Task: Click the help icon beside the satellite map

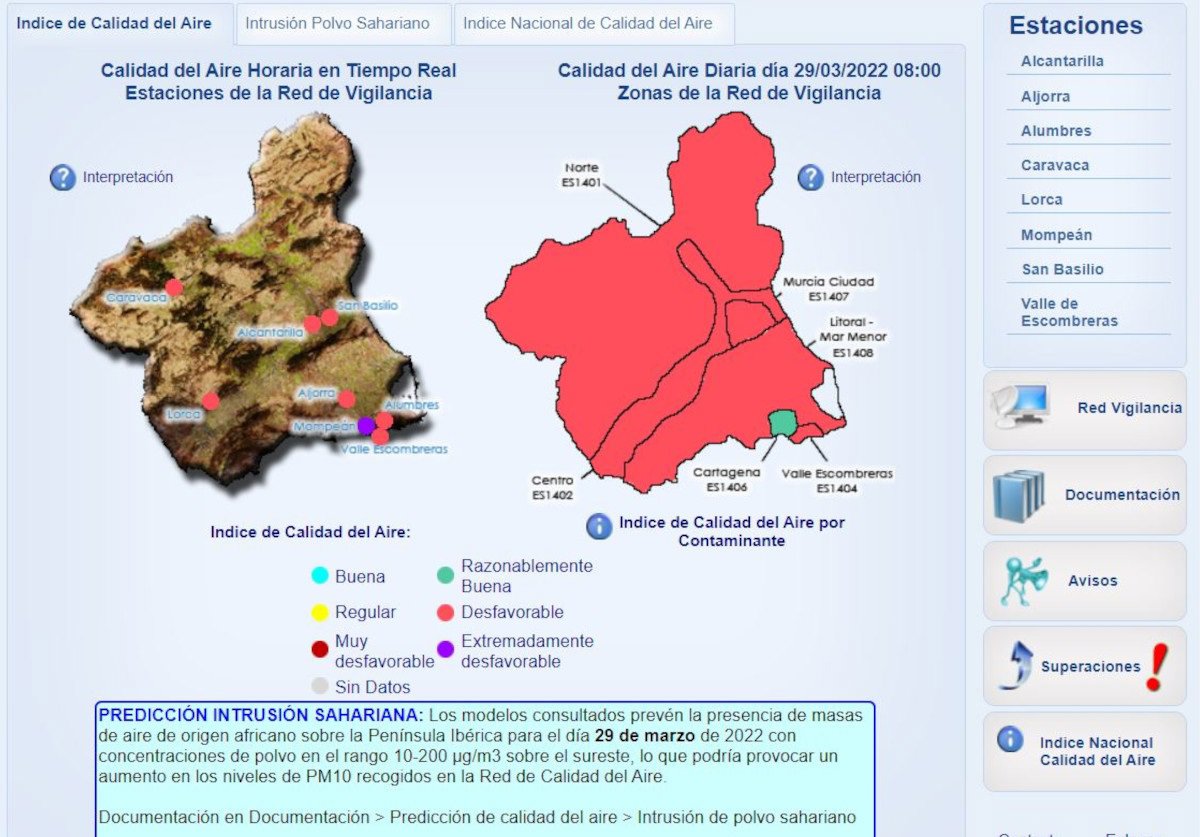Action: [63, 178]
